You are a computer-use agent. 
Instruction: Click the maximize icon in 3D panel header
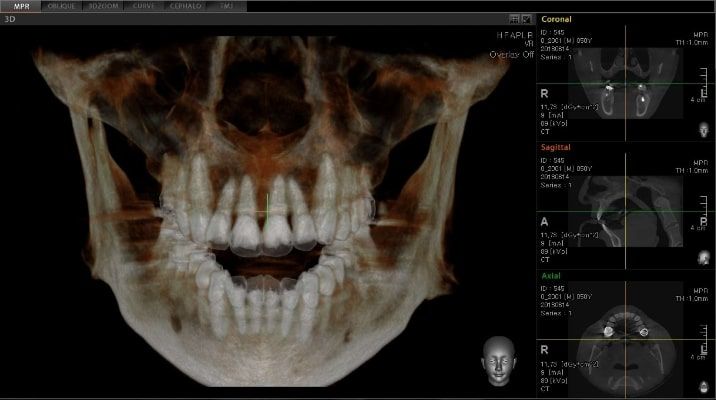pos(526,19)
